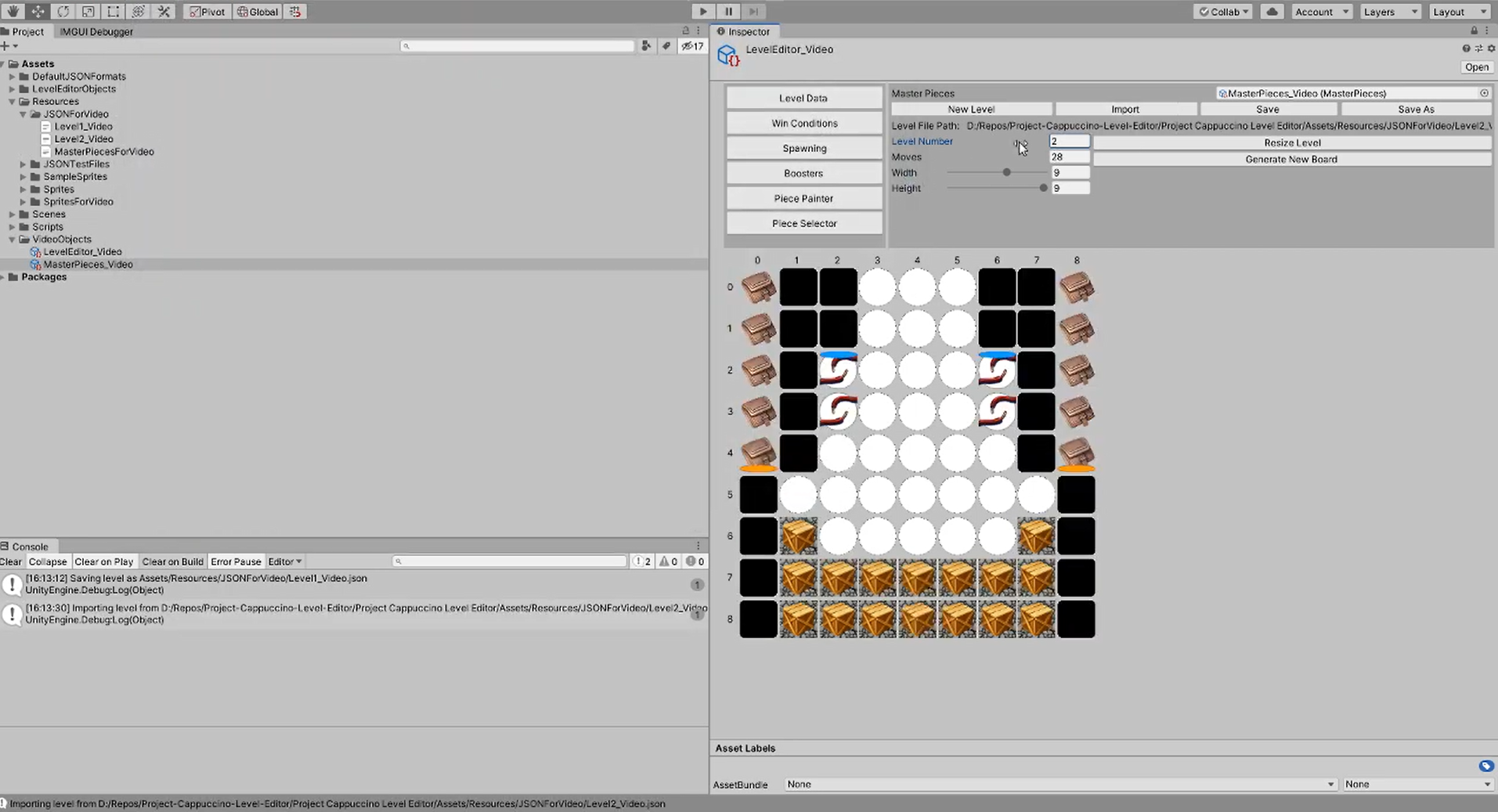
Task: Click the Width slider handle
Action: pyautogui.click(x=1006, y=172)
